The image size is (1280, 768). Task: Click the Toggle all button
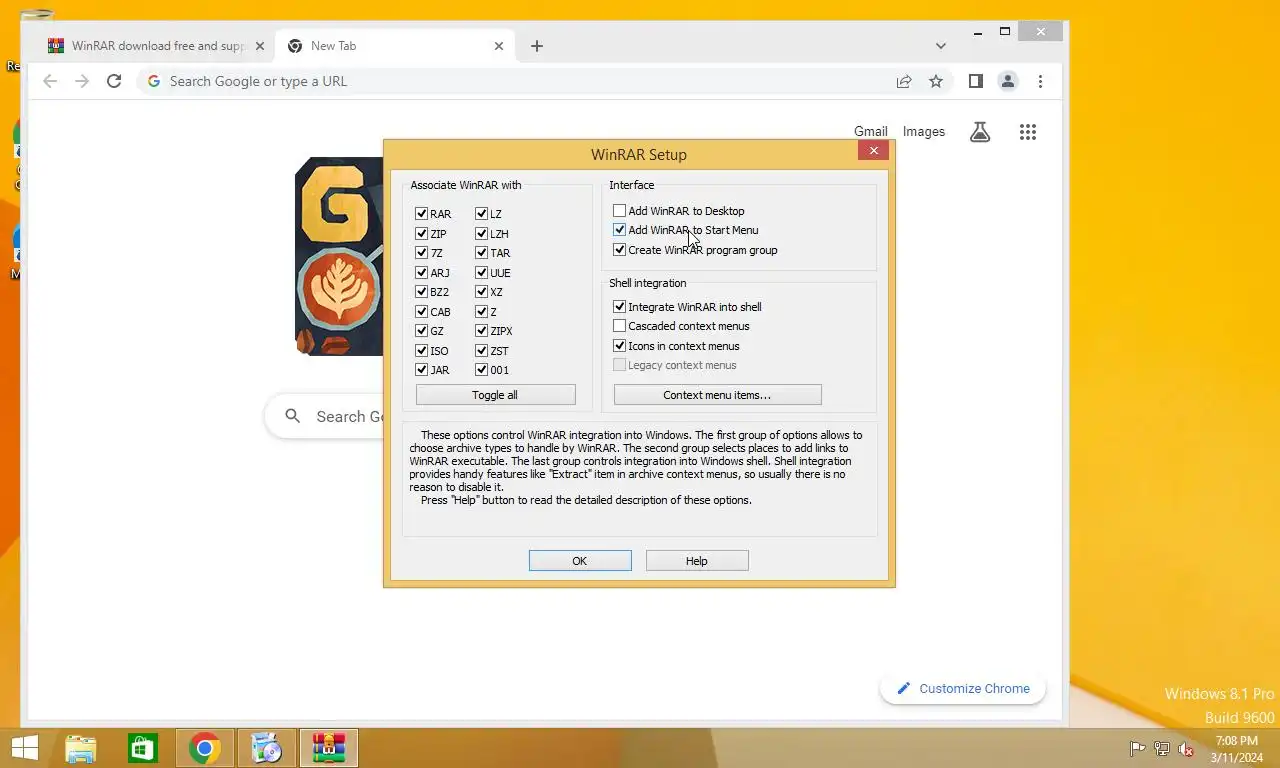click(495, 395)
